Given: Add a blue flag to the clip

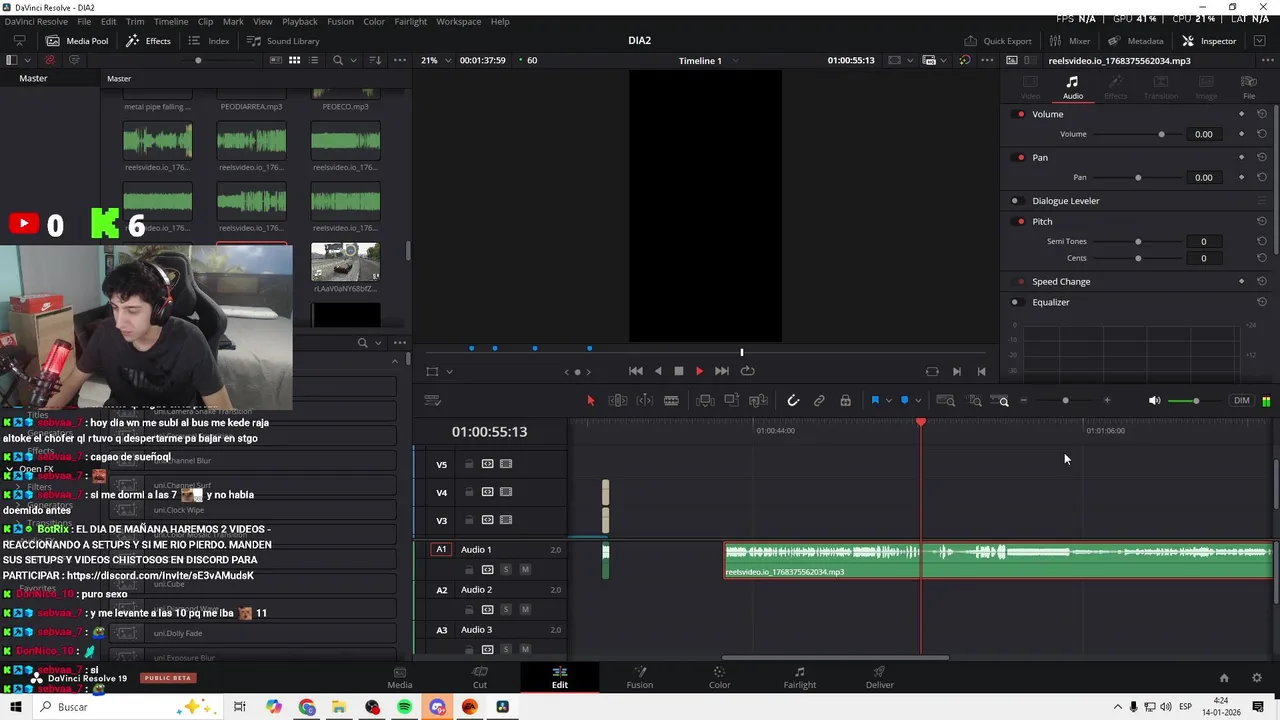Looking at the screenshot, I should click(x=874, y=401).
